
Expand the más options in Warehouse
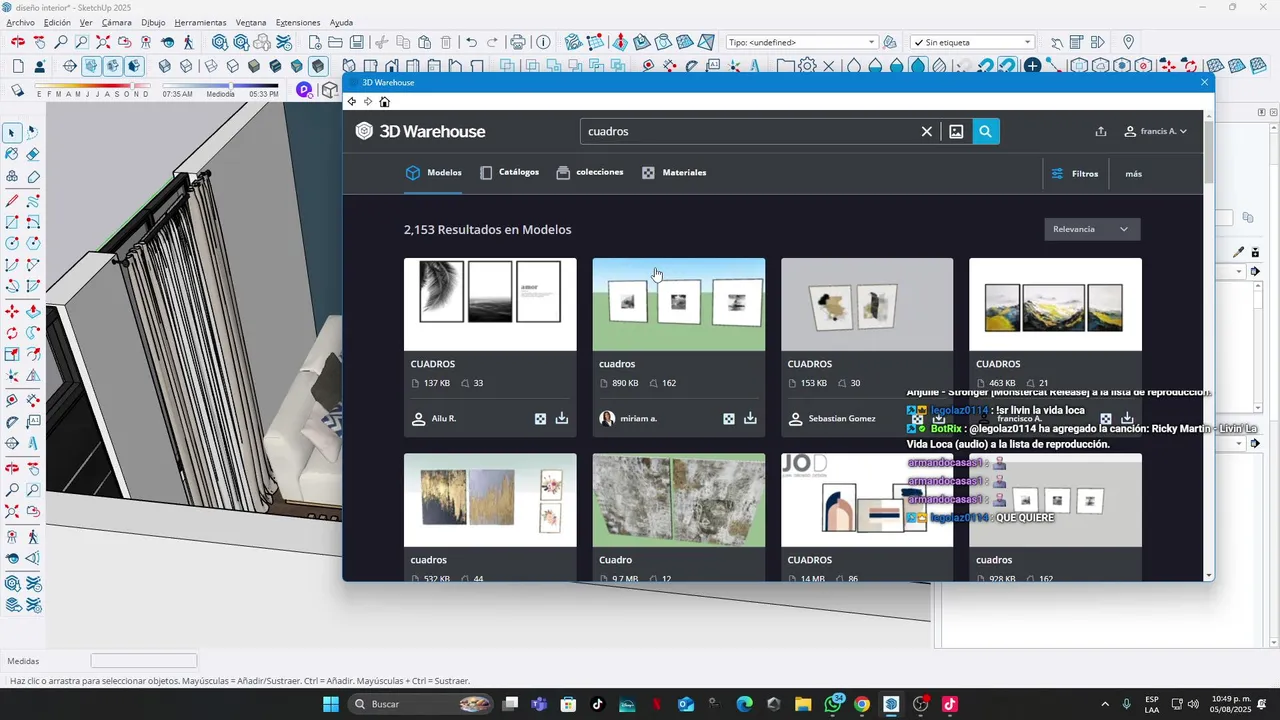(x=1133, y=173)
